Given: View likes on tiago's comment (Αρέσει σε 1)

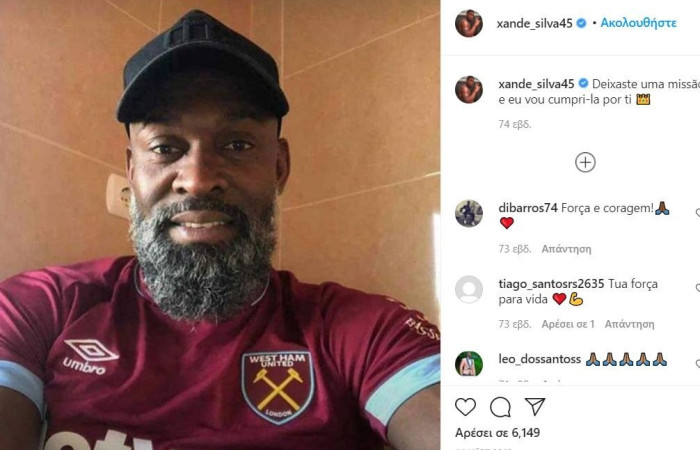Looking at the screenshot, I should coord(568,324).
